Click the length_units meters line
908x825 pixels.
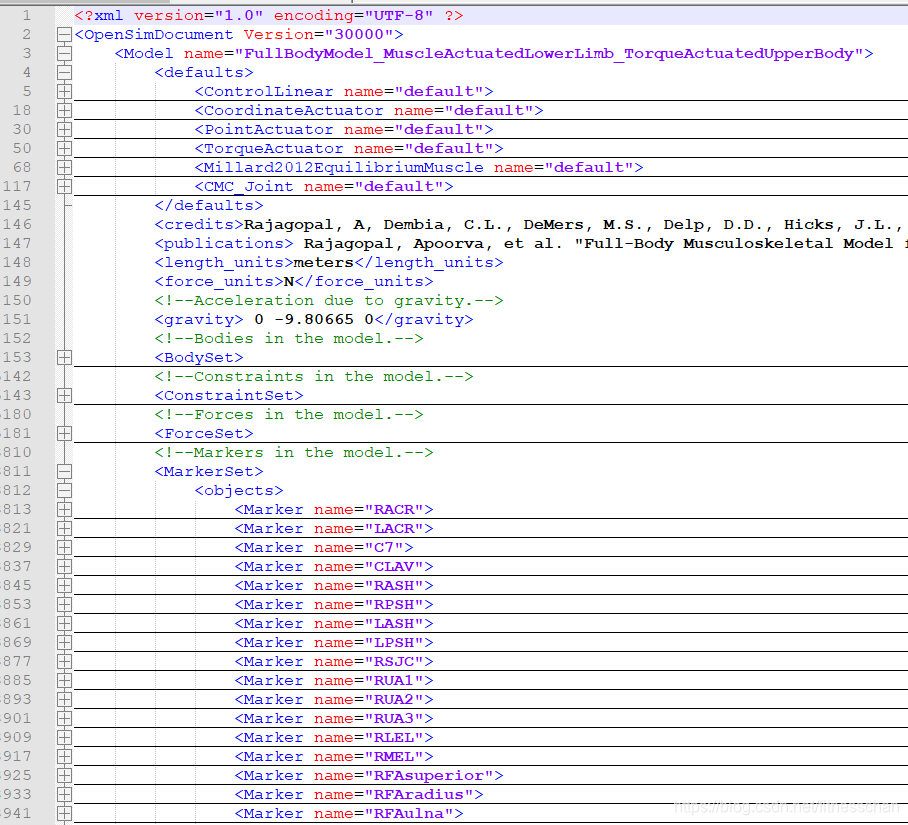tap(329, 263)
